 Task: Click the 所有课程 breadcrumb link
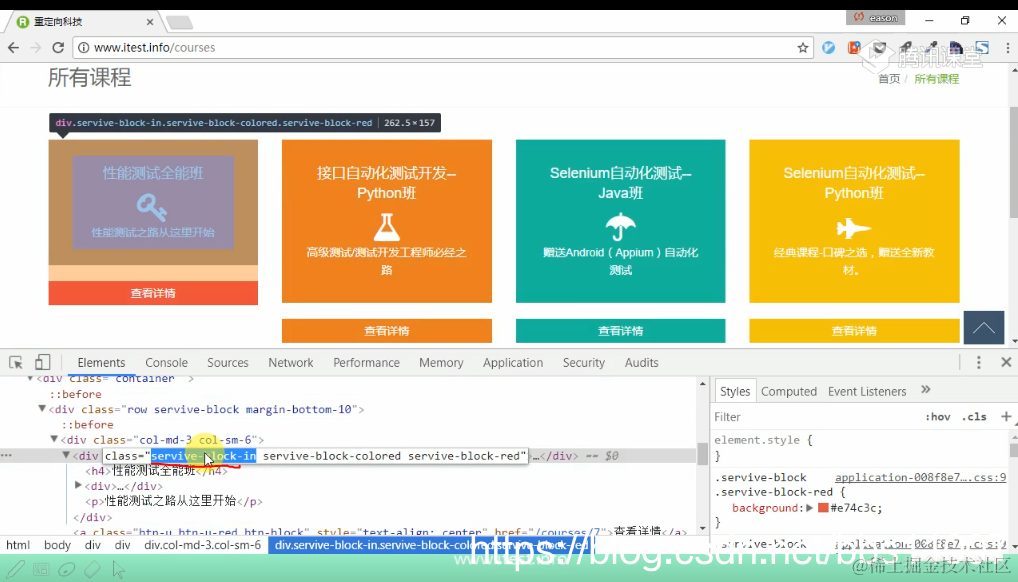click(936, 79)
